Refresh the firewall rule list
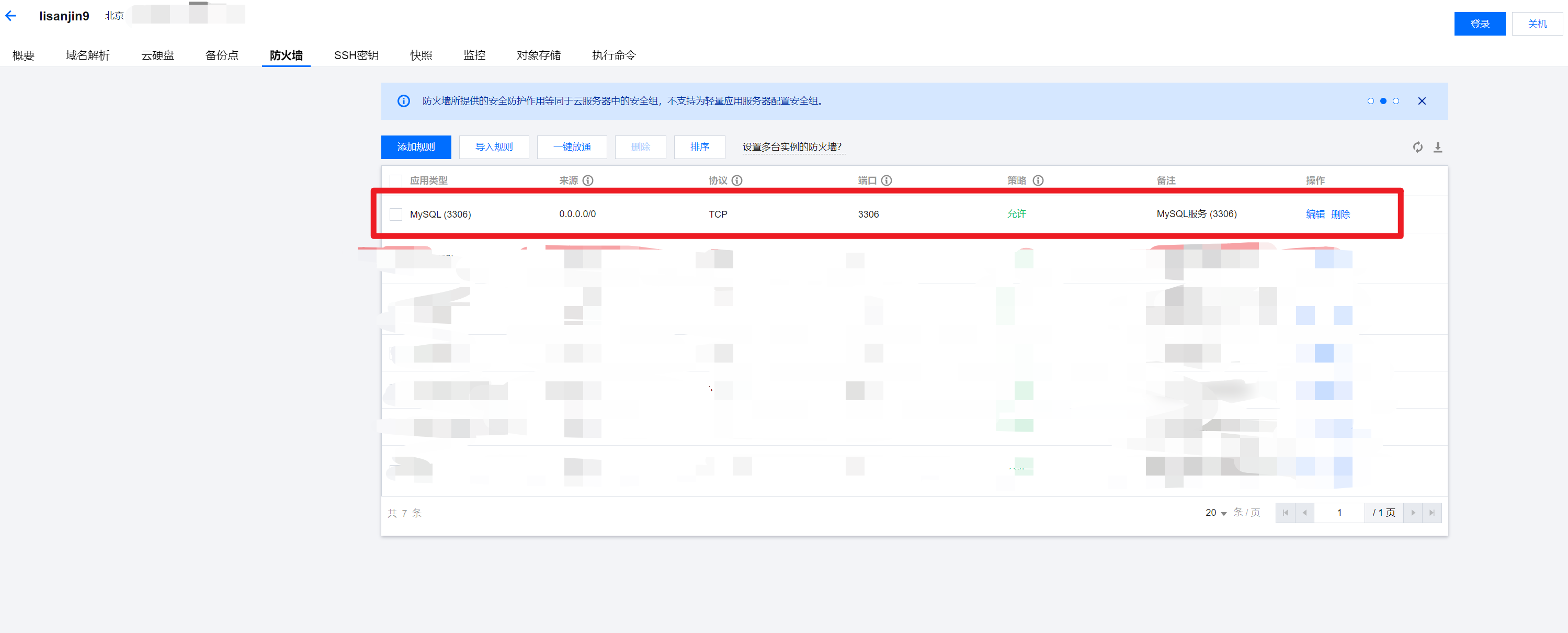 (1418, 148)
